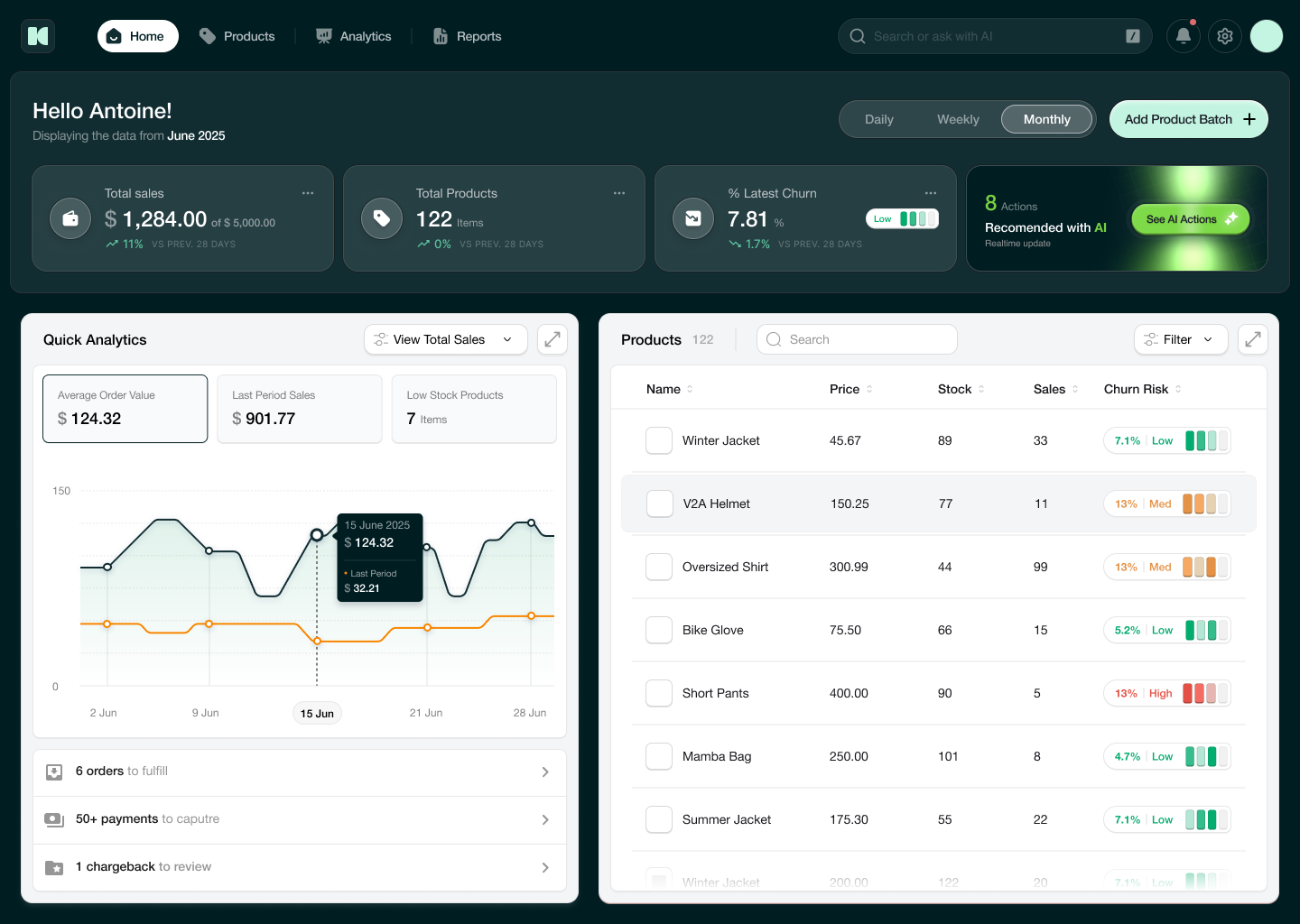Expand the Products panel fullscreen

click(1253, 339)
